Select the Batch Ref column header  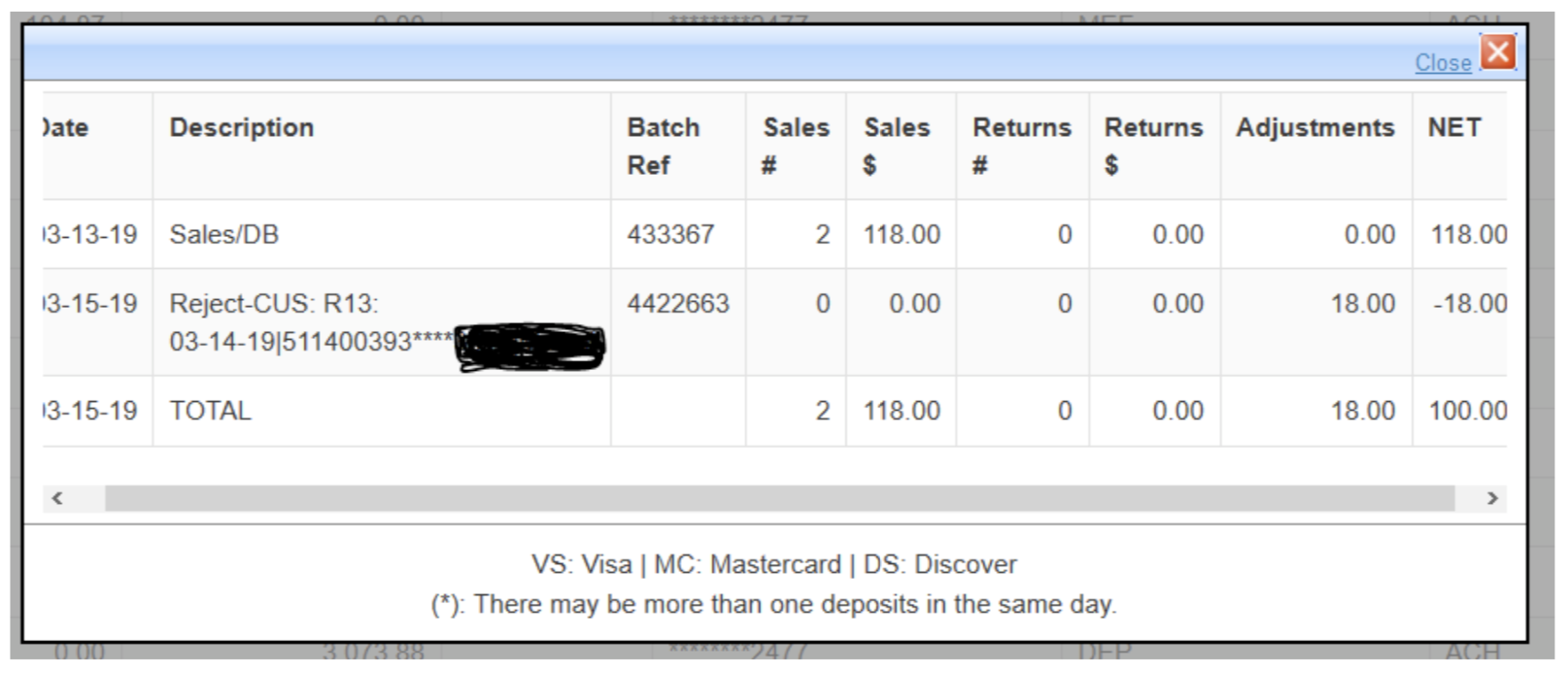click(x=664, y=146)
